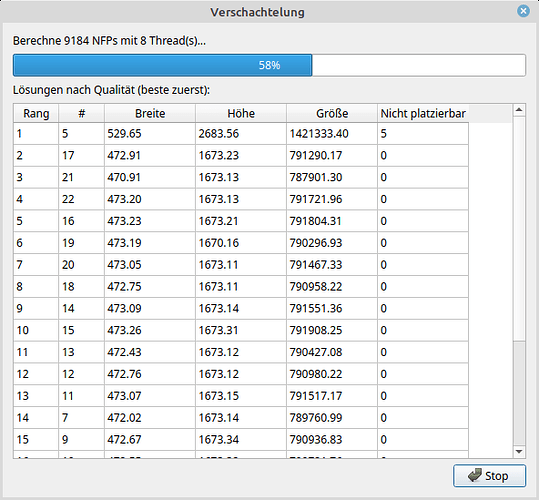Select size value 791908.25
539x500 pixels.
332,330
